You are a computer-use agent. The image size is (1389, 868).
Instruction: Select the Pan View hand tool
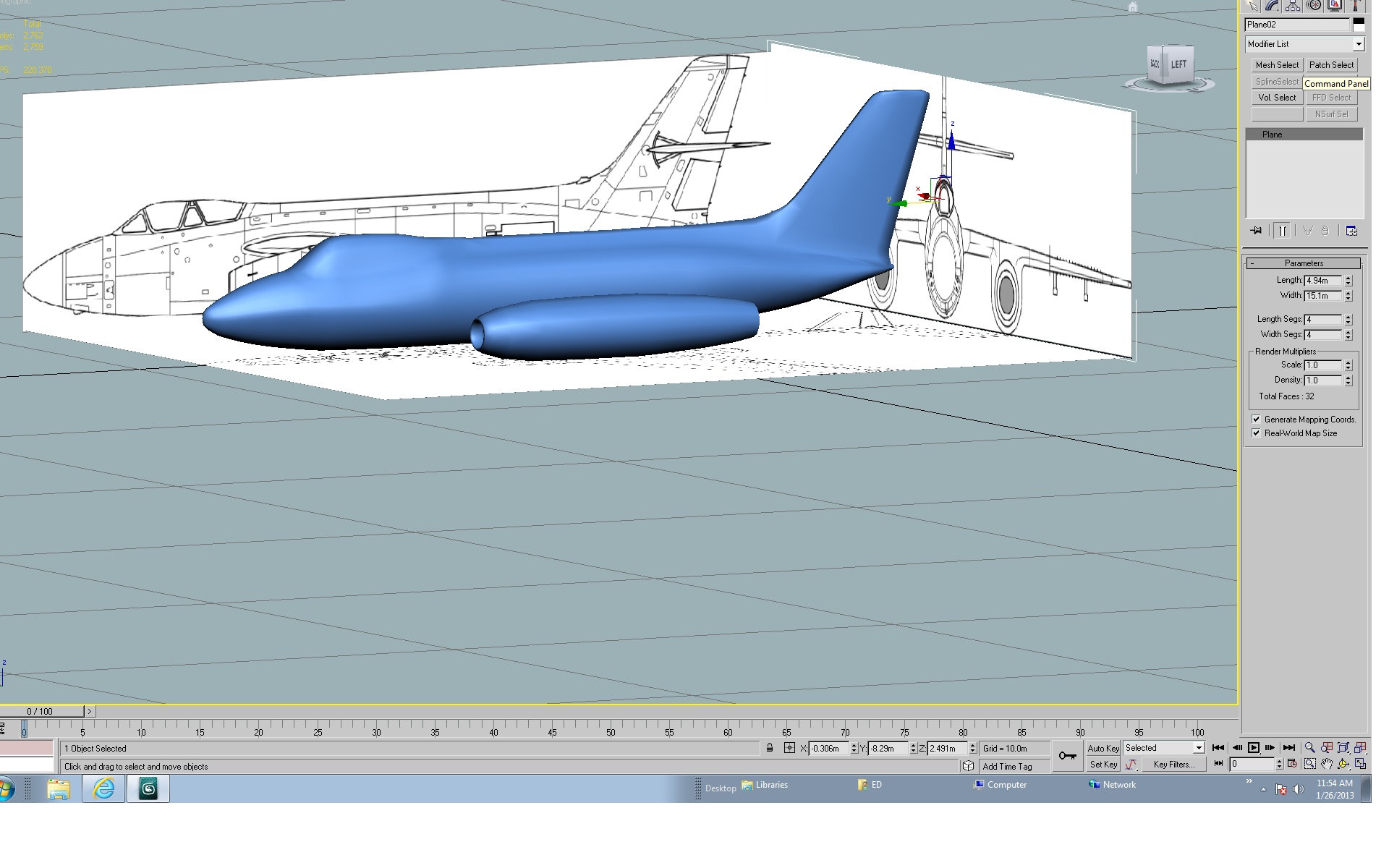pos(1327,764)
